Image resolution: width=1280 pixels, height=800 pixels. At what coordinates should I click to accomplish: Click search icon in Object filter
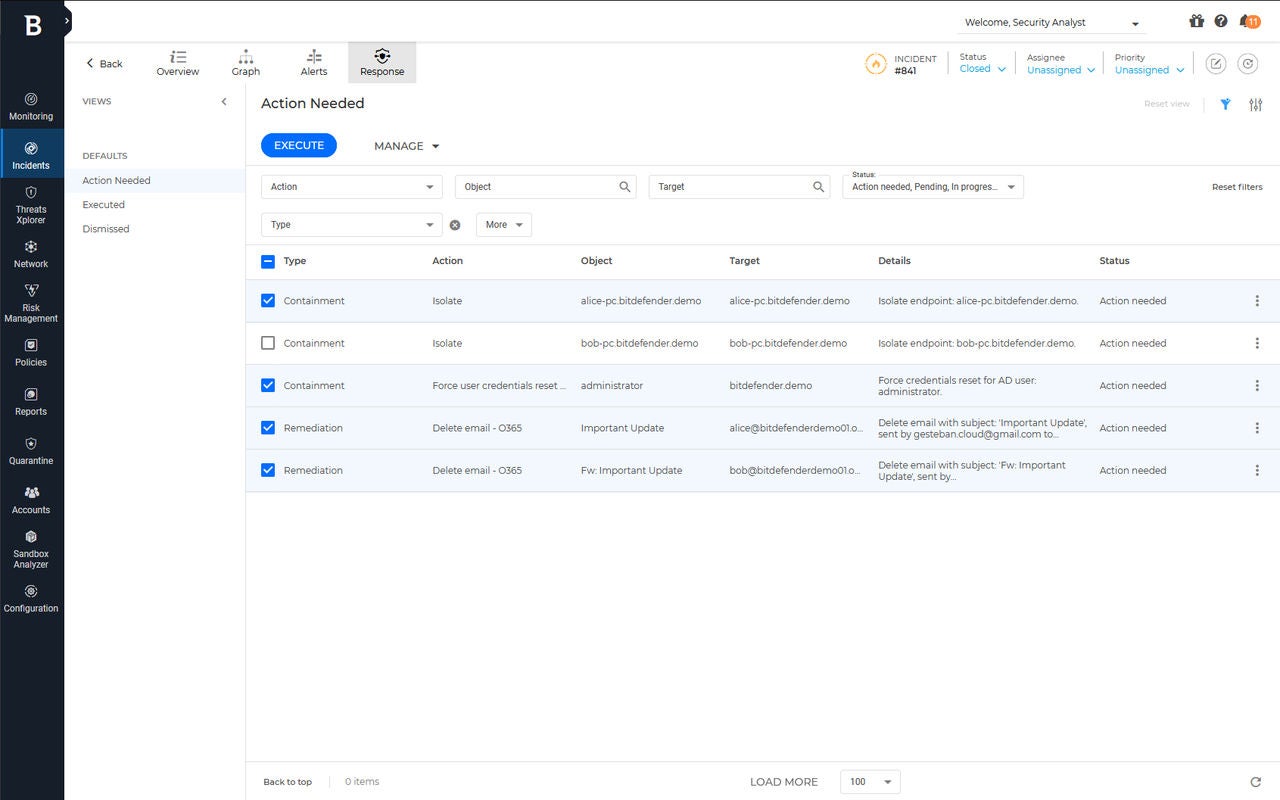625,187
